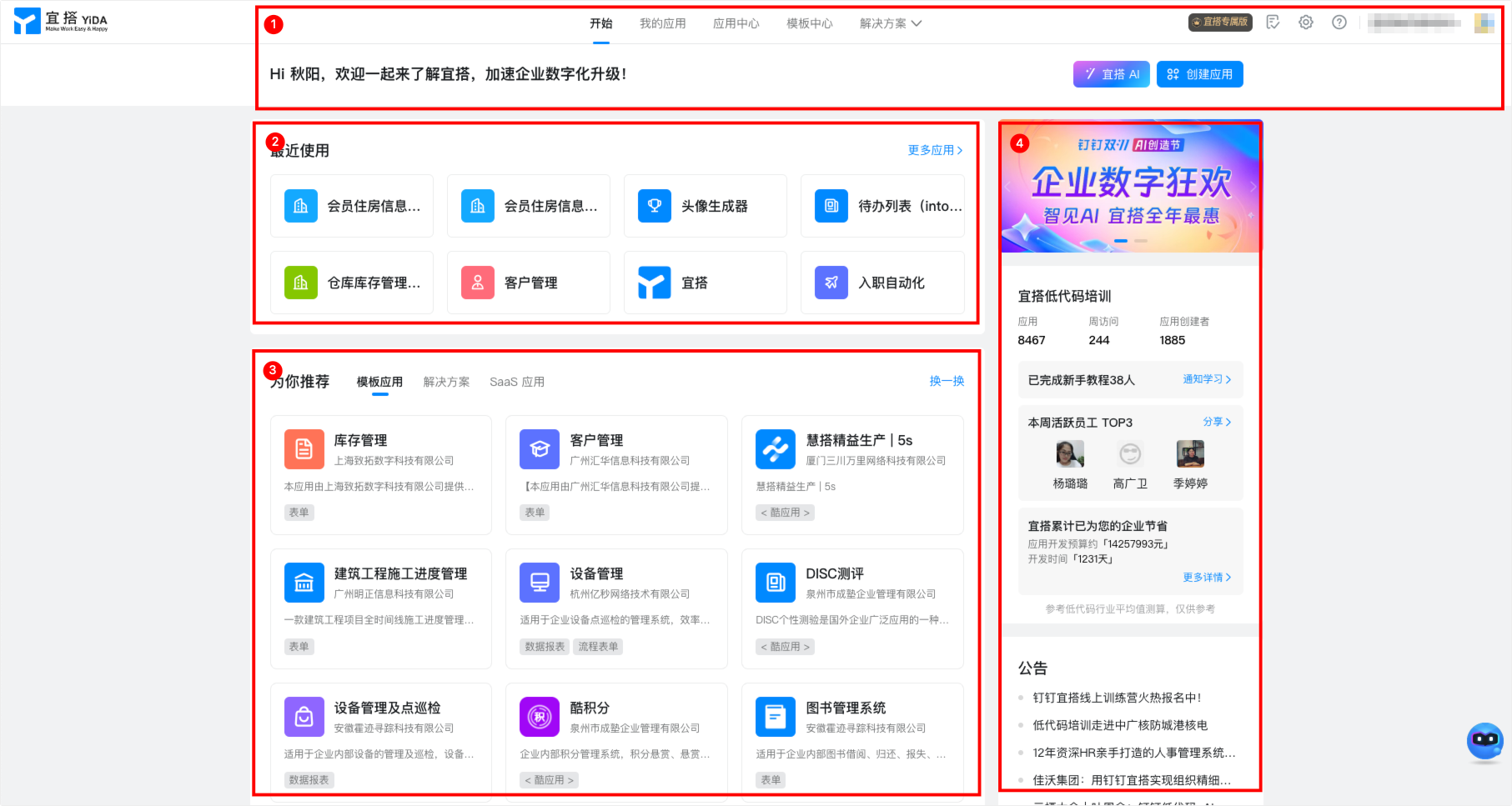
Task: Open the 宜搭 app icon
Action: (x=655, y=283)
